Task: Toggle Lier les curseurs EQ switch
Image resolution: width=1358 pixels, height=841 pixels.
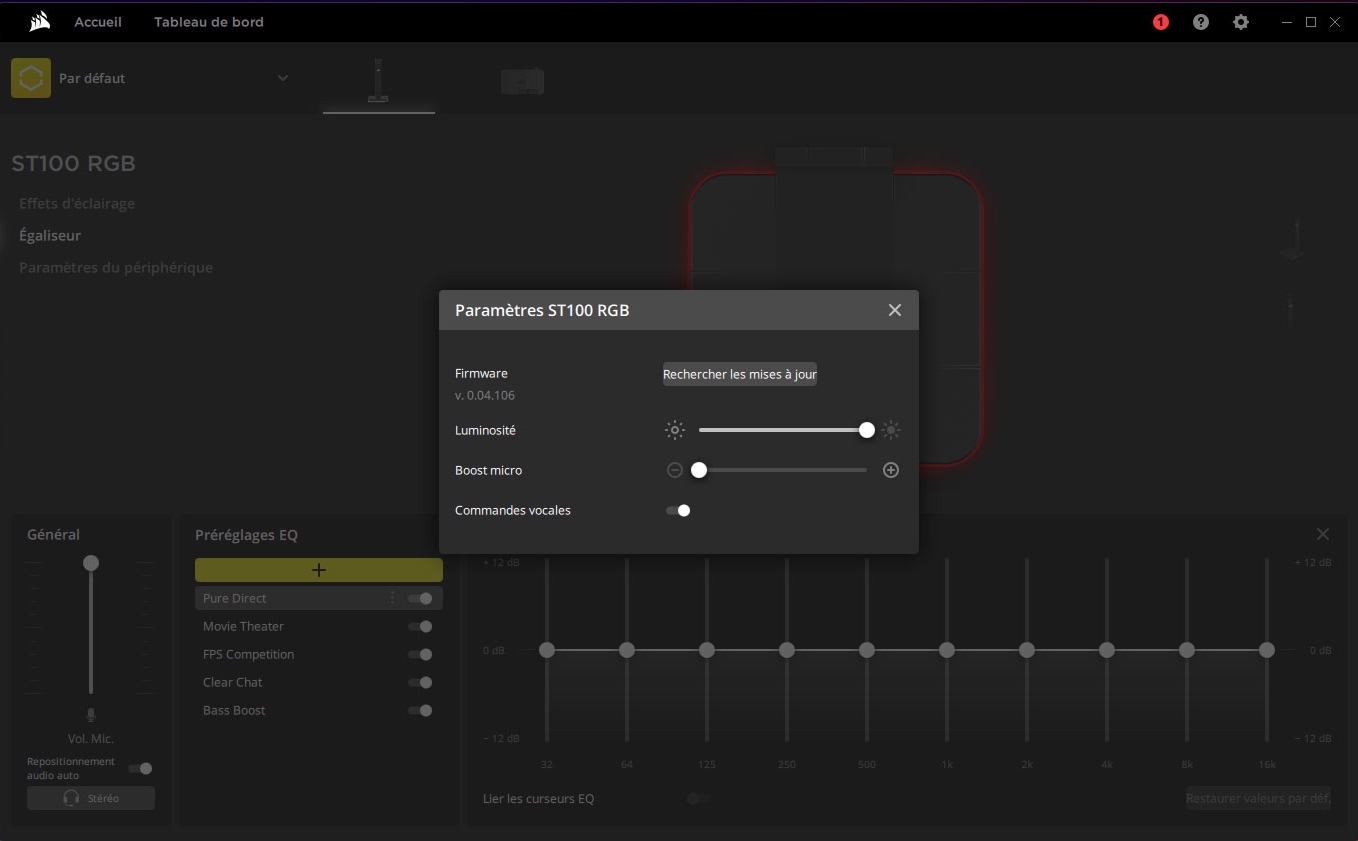Action: click(x=699, y=798)
